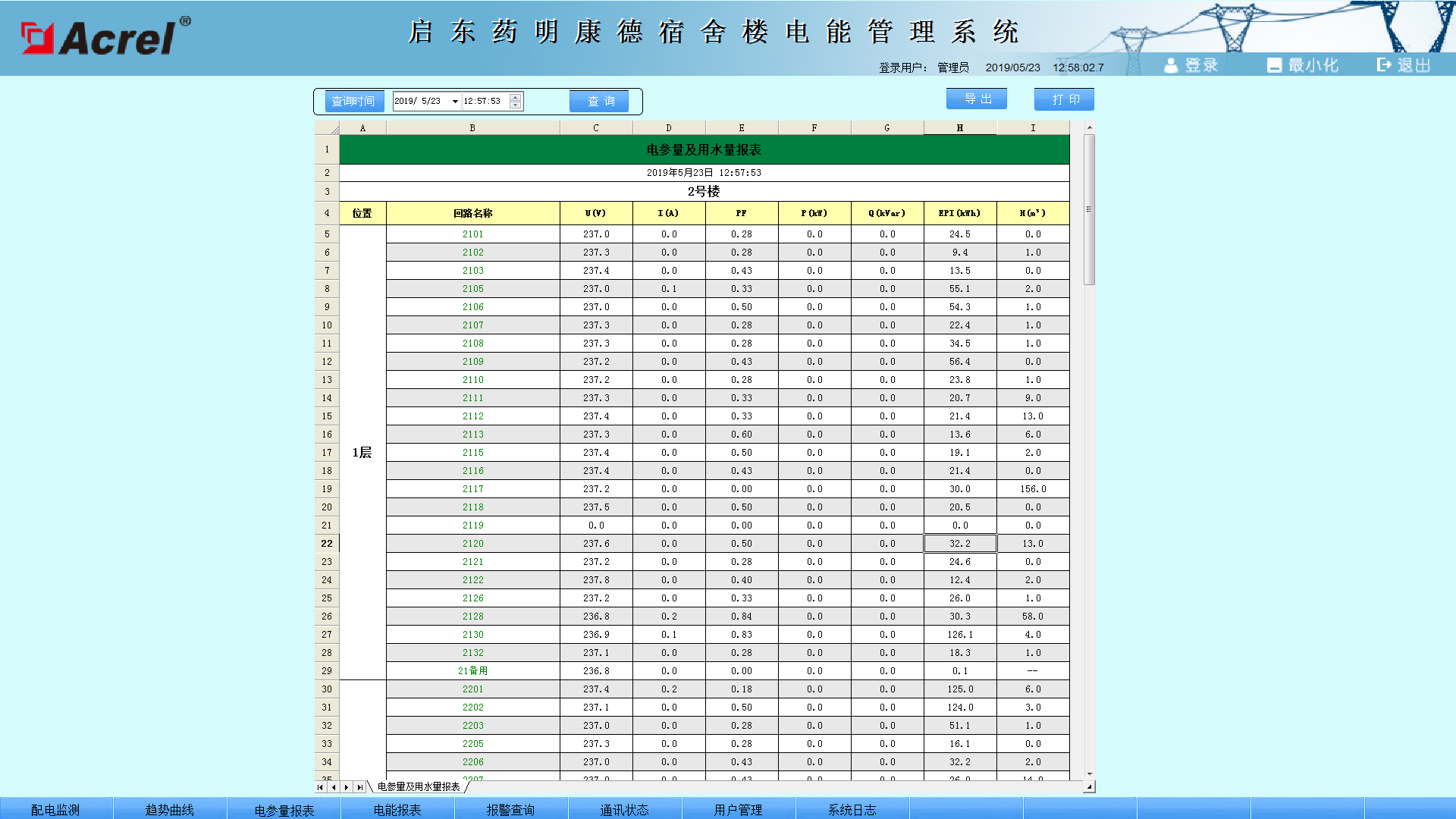Click the time input field 12:57:53
This screenshot has height=819, width=1456.
(x=484, y=101)
